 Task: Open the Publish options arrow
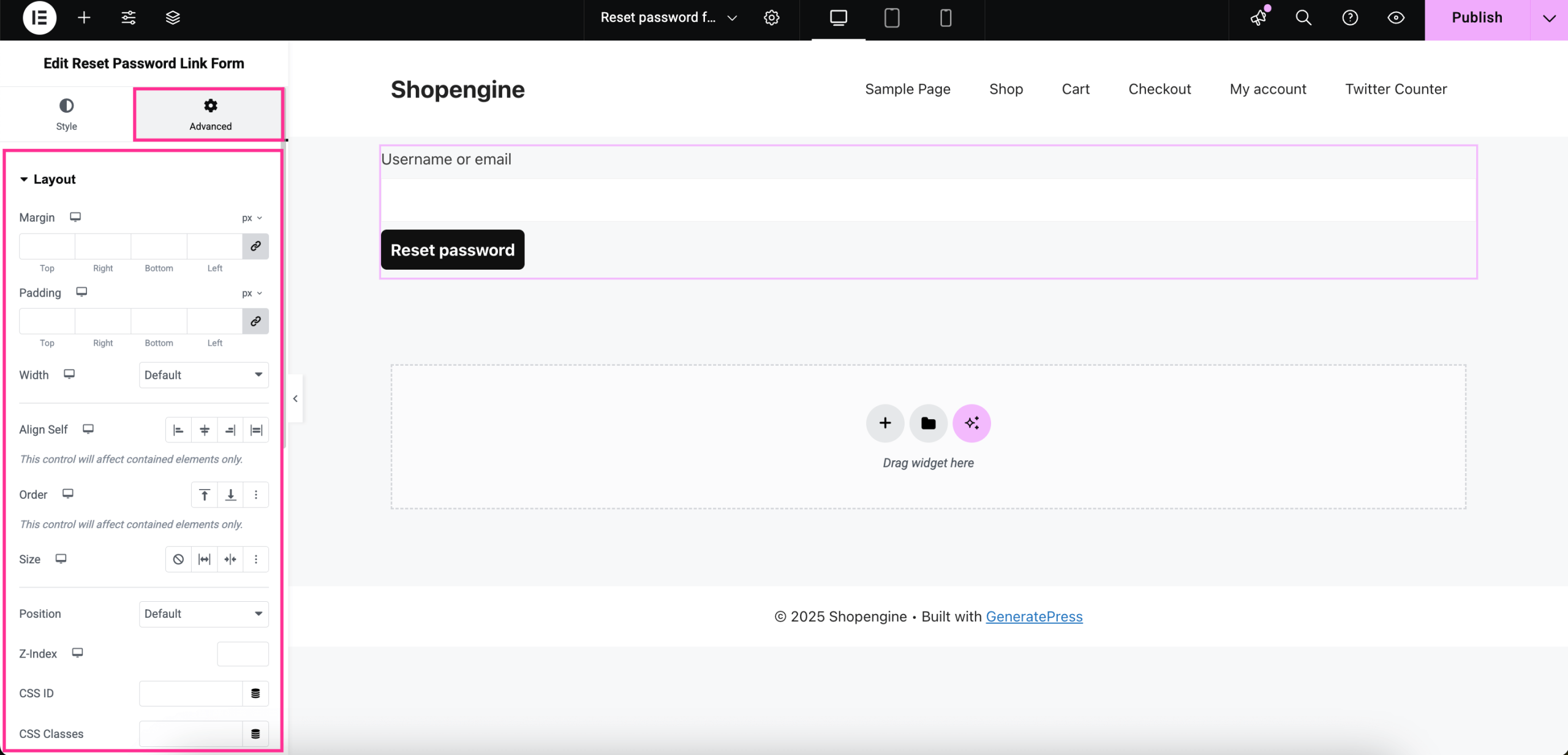point(1549,18)
